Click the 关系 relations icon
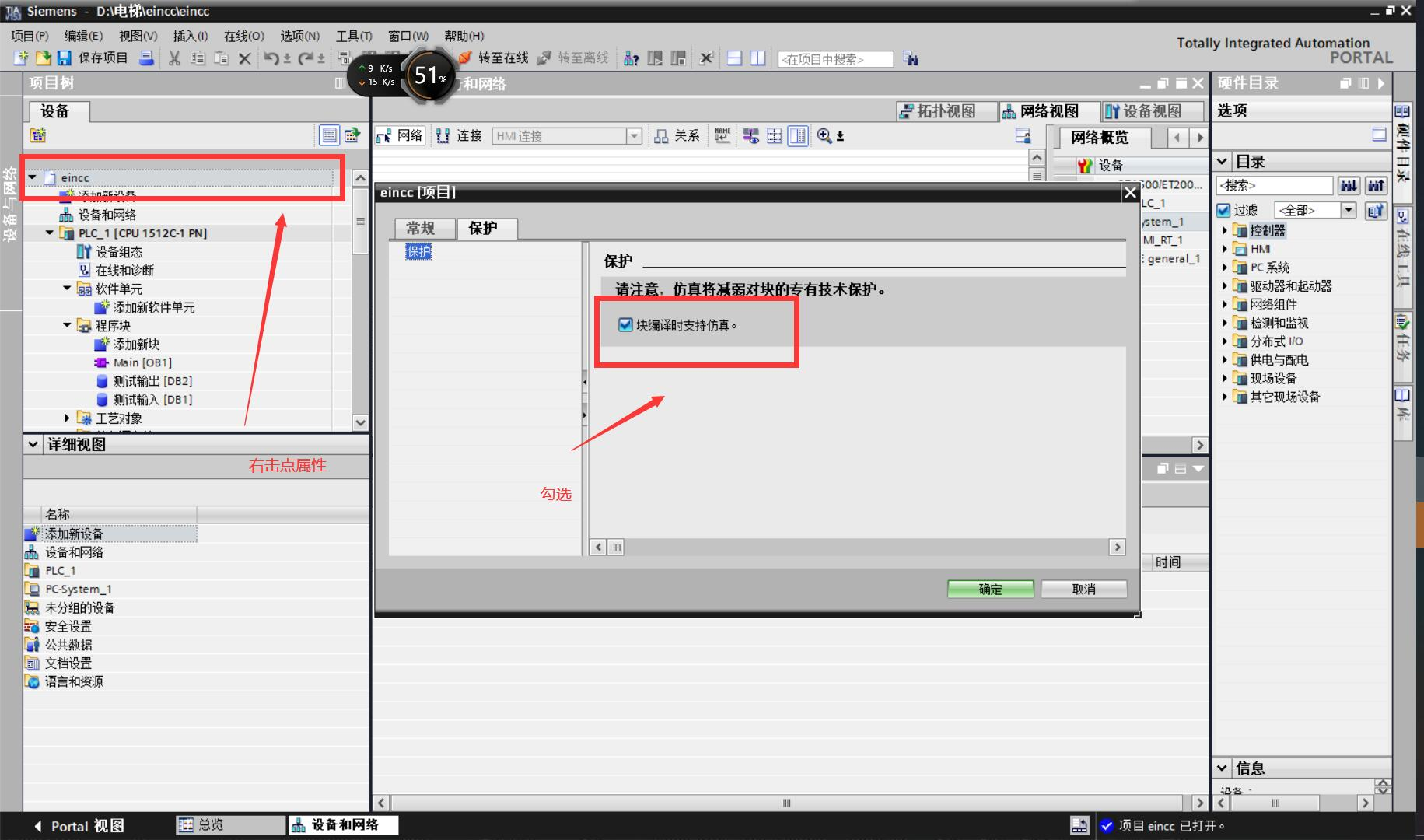 [x=677, y=135]
